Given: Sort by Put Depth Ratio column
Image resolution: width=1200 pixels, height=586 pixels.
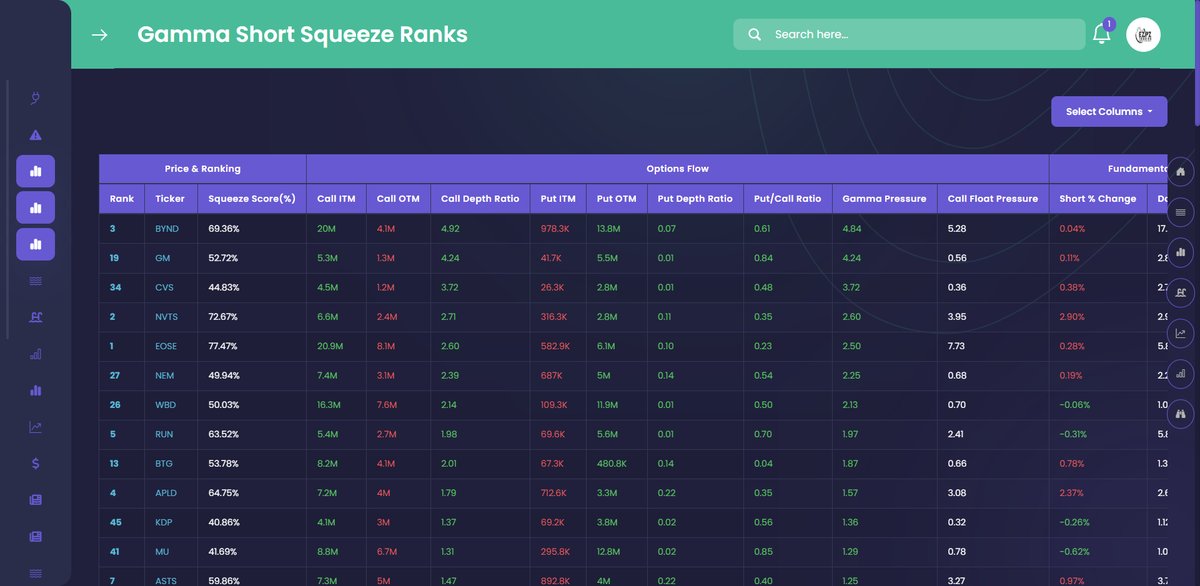Looking at the screenshot, I should pyautogui.click(x=695, y=199).
